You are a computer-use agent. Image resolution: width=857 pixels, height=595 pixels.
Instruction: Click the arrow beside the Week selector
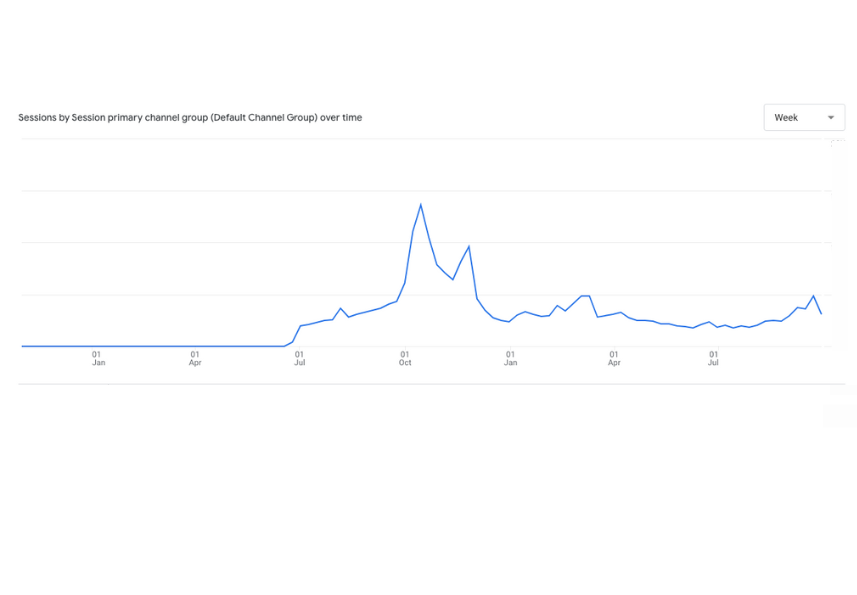[x=830, y=118]
